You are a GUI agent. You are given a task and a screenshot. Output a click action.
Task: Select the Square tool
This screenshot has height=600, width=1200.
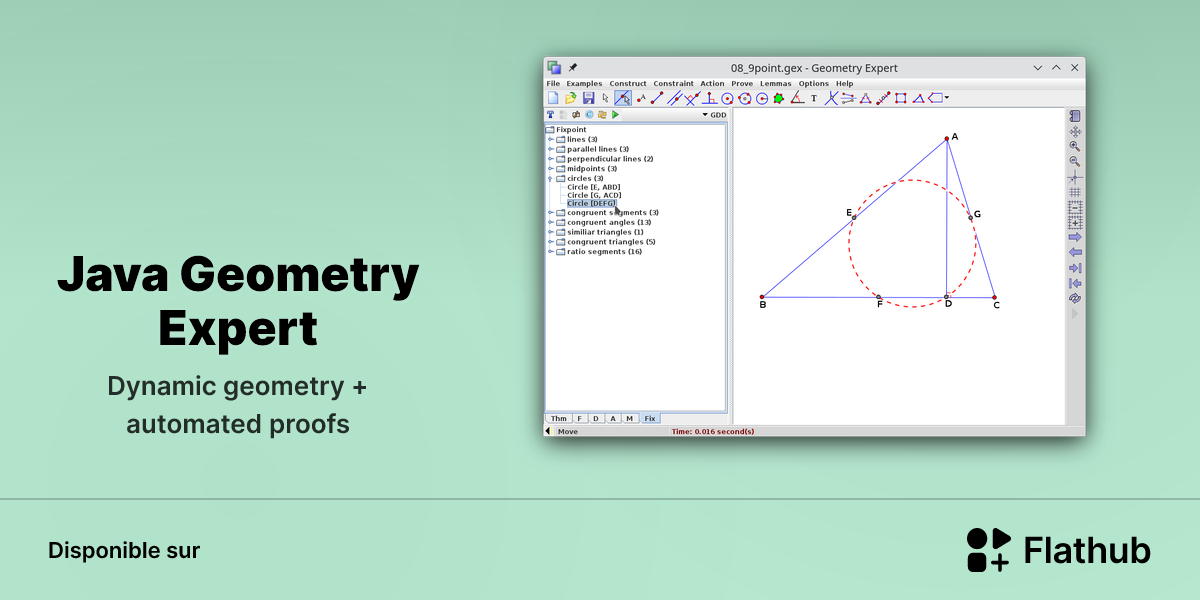[901, 98]
